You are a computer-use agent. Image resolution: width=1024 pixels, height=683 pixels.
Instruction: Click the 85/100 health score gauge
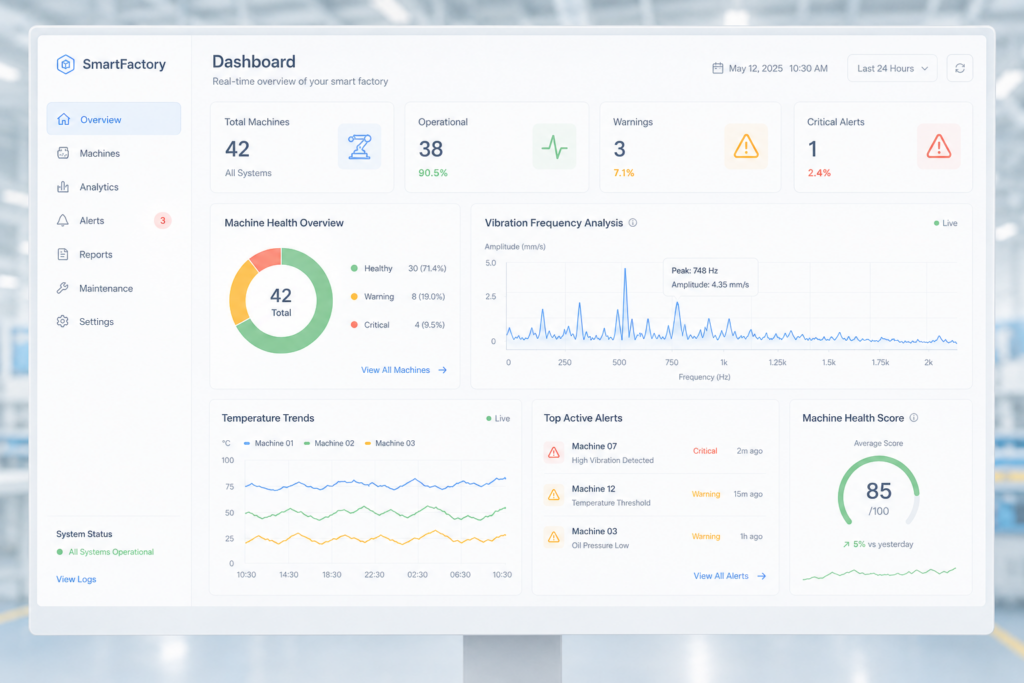pos(878,493)
